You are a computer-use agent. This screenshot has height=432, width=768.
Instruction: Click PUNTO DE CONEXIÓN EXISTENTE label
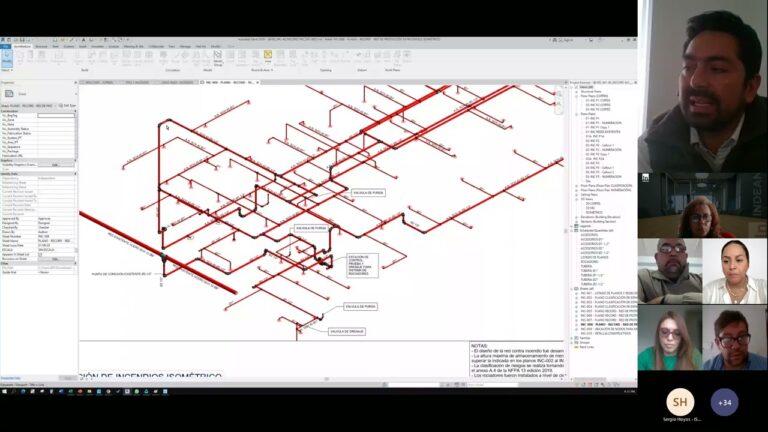tap(121, 274)
